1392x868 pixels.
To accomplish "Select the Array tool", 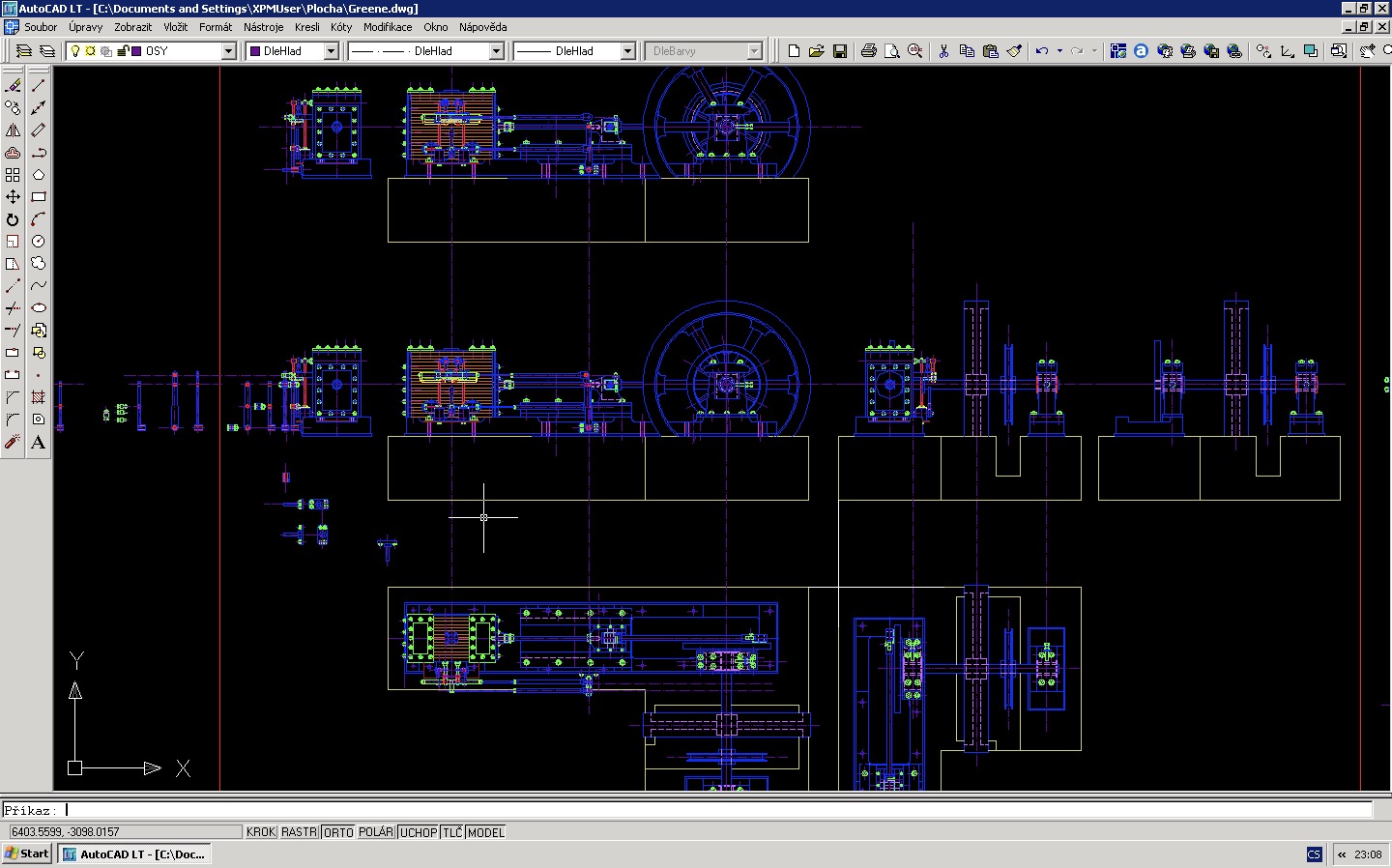I will click(13, 174).
